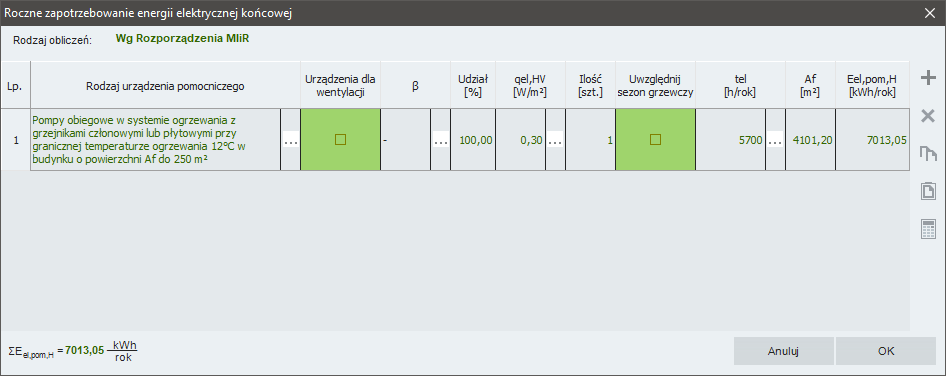Viewport: 946px width, 376px height.
Task: Click the Rodzaj urządzenia pomocniczego column header
Action: 165,86
